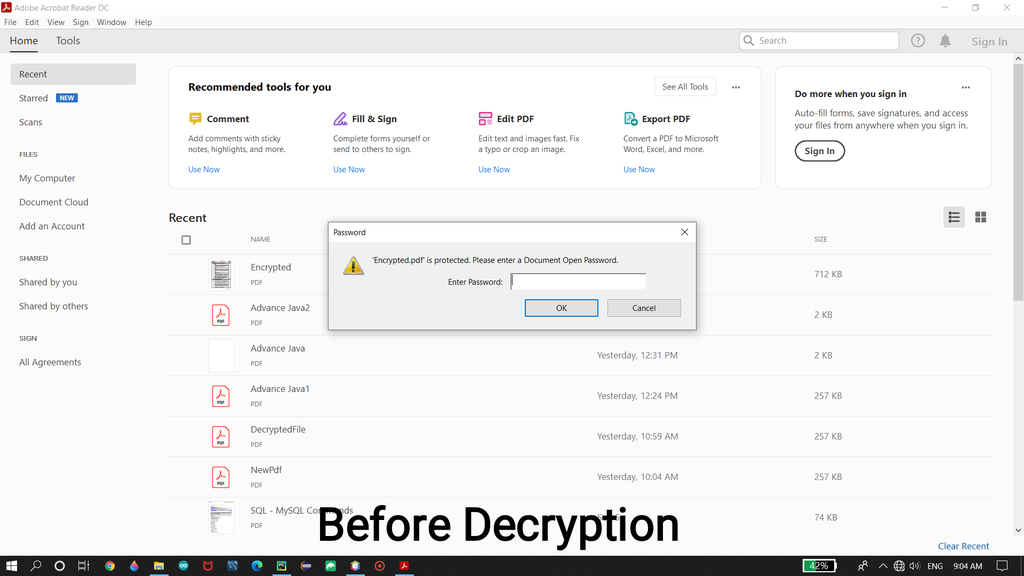The height and width of the screenshot is (576, 1024).
Task: Open PyCharm from the taskbar
Action: 281,566
